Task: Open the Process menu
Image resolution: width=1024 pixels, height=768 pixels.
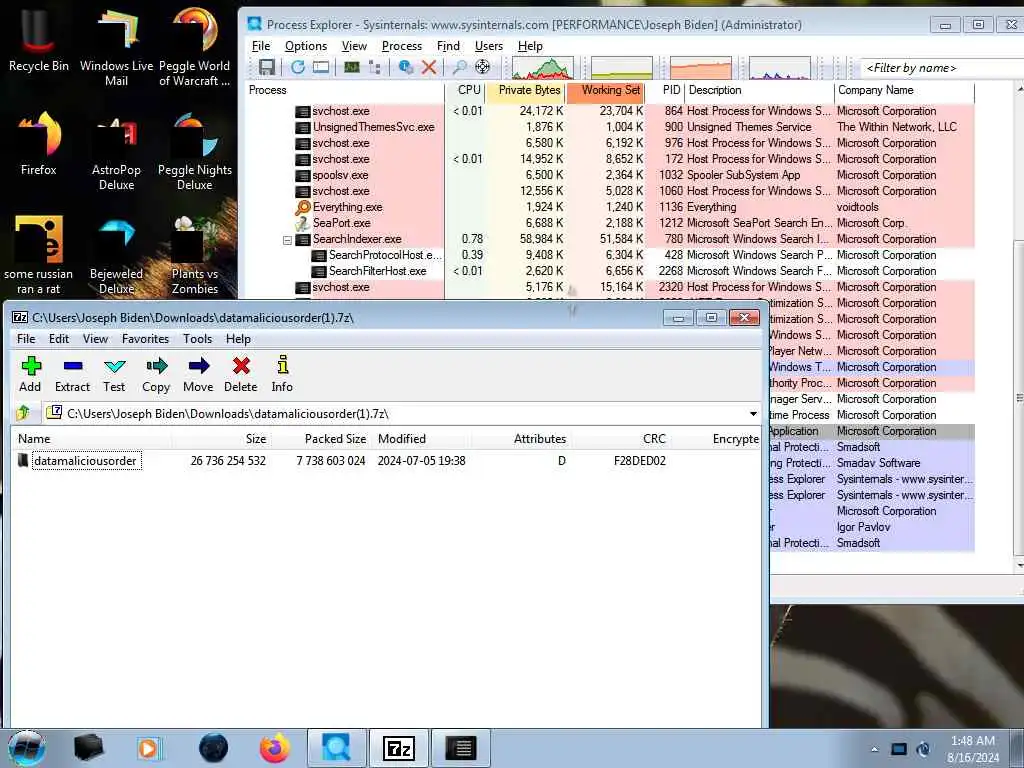Action: click(x=402, y=46)
